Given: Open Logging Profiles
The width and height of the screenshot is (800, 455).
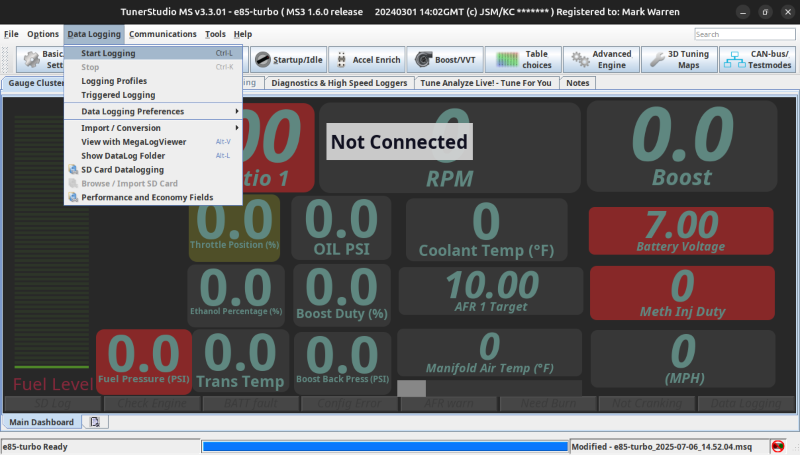Looking at the screenshot, I should point(153,81).
